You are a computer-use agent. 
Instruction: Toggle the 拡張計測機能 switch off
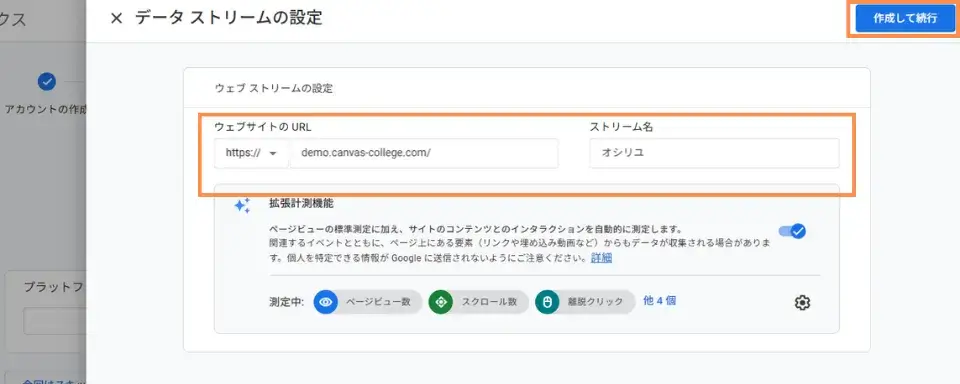(792, 231)
